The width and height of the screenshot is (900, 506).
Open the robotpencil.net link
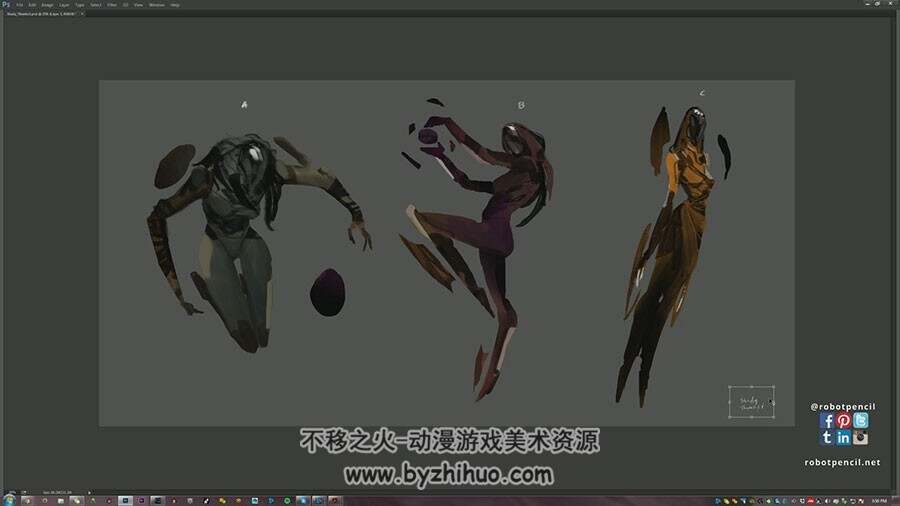[842, 462]
